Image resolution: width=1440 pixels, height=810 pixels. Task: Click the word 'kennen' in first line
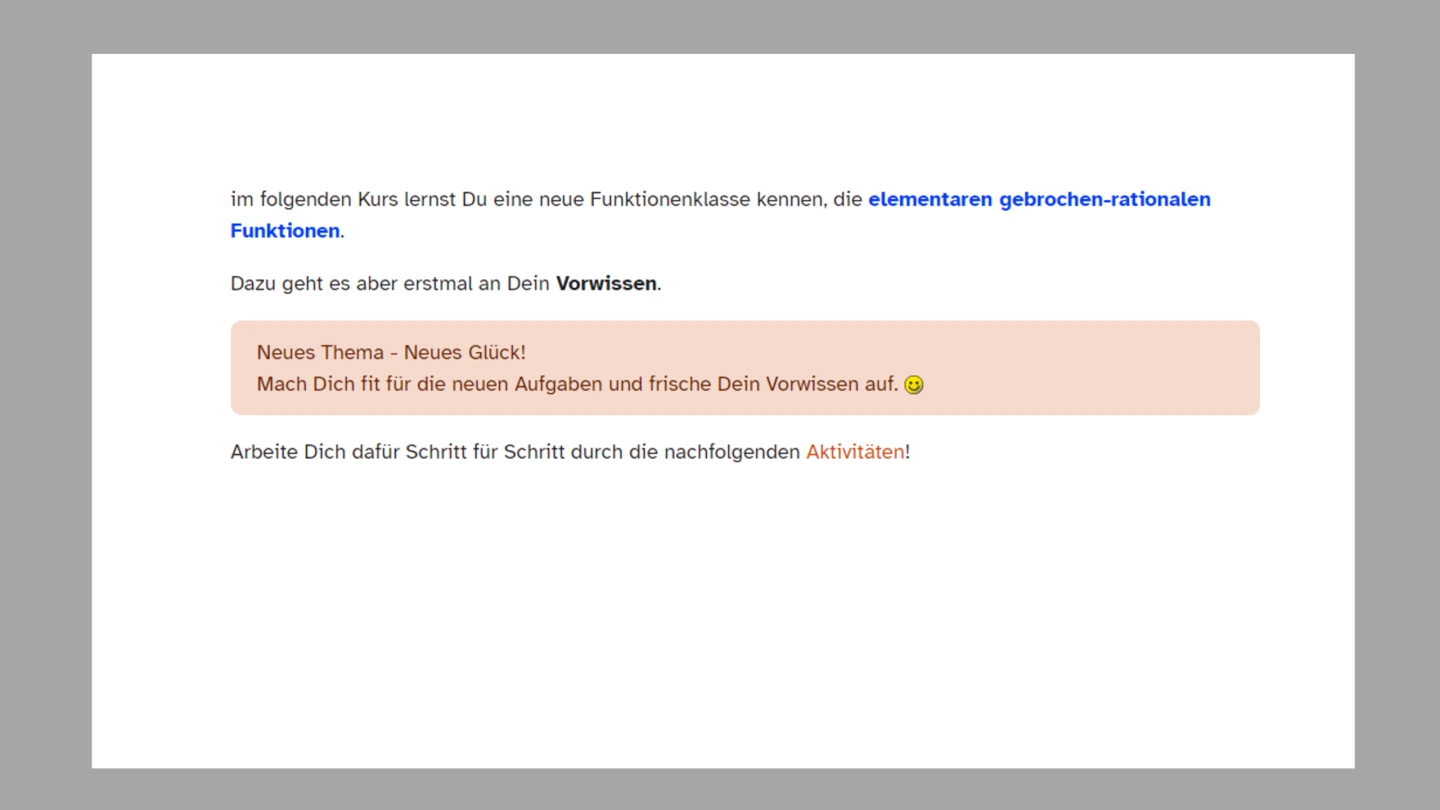(791, 199)
